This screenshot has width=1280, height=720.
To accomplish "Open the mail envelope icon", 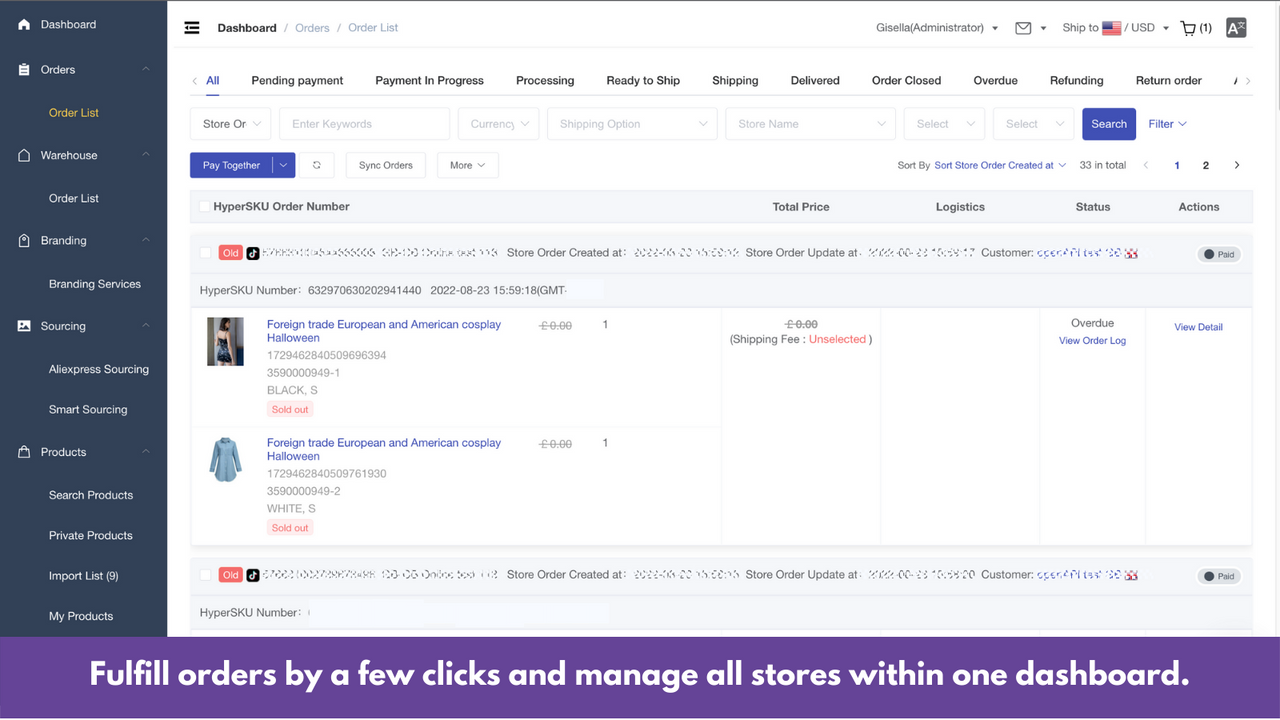I will (1023, 28).
